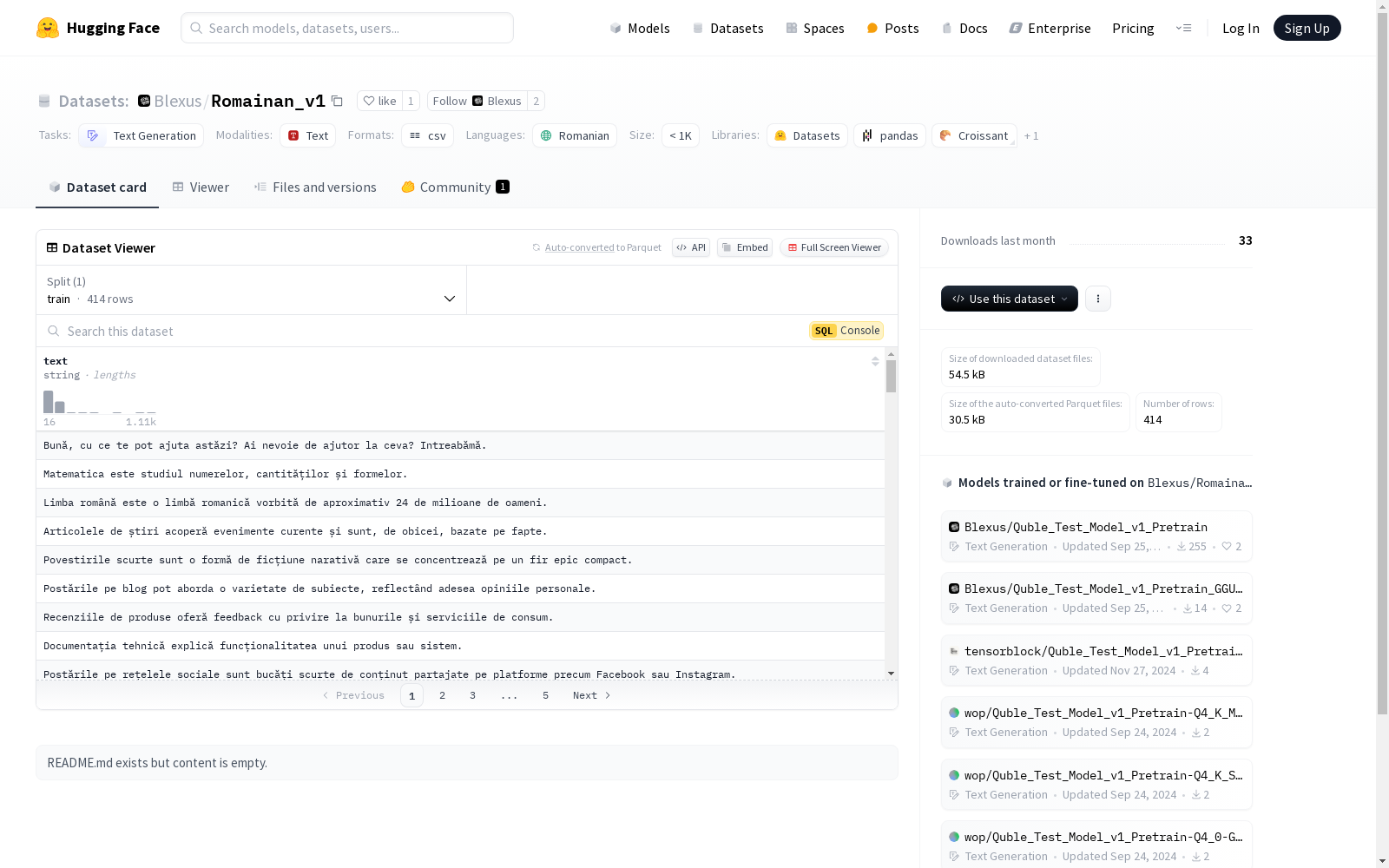Select current page 1 in pagination
This screenshot has width=1389, height=868.
click(x=411, y=695)
